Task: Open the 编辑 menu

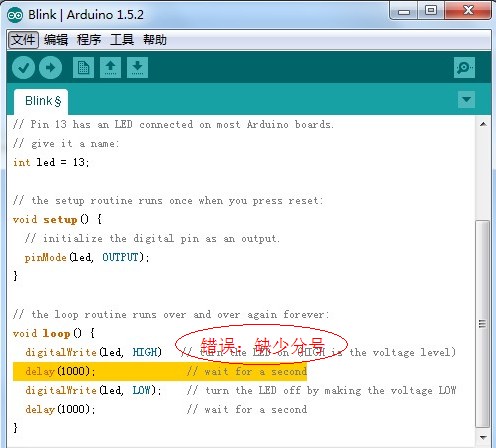Action: click(56, 40)
